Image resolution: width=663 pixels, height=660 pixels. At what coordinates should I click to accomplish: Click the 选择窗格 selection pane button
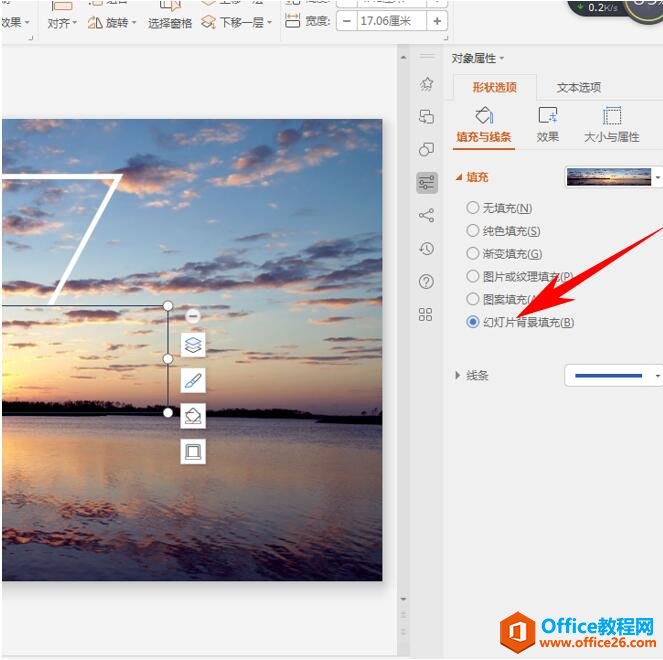(170, 22)
